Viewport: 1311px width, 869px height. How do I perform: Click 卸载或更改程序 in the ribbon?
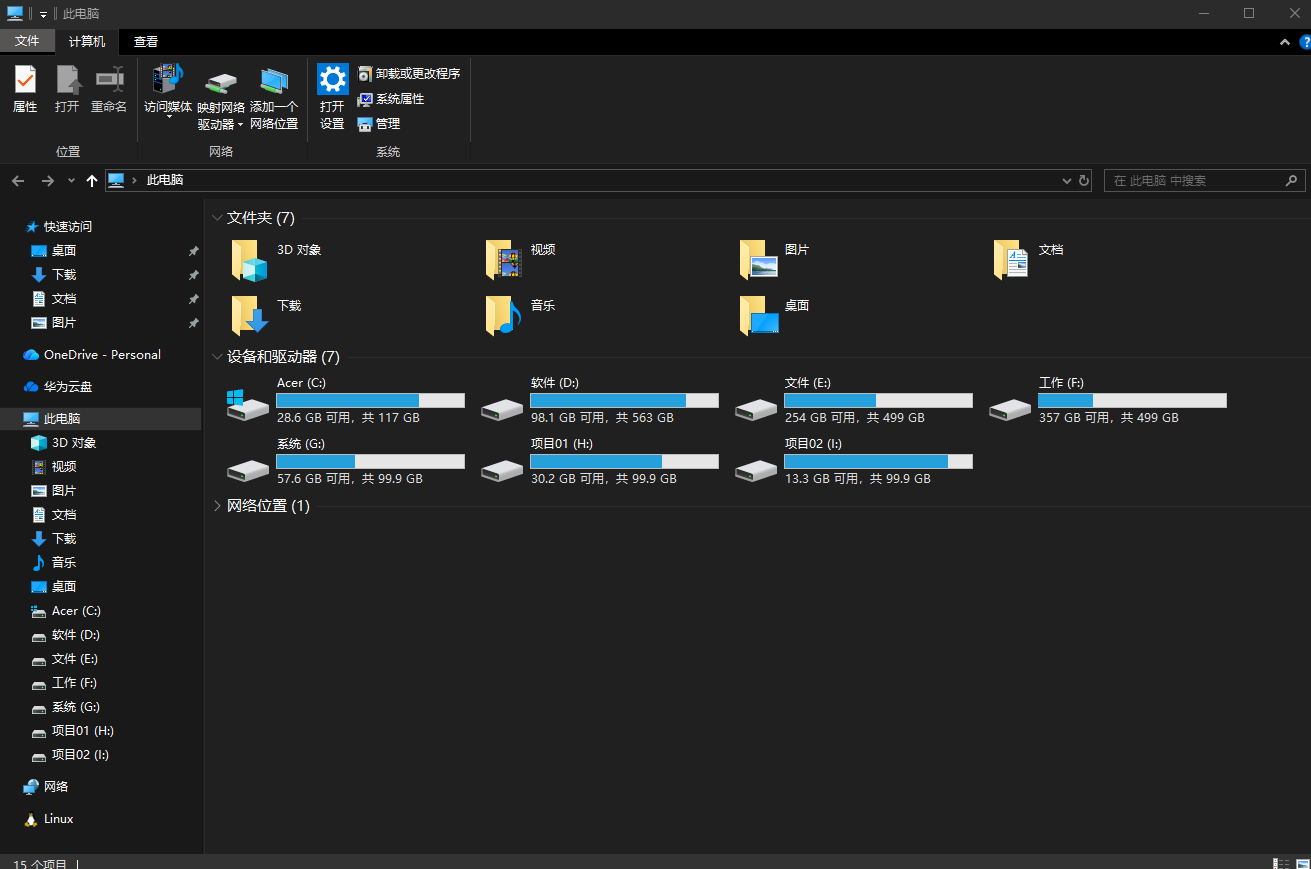coord(409,74)
